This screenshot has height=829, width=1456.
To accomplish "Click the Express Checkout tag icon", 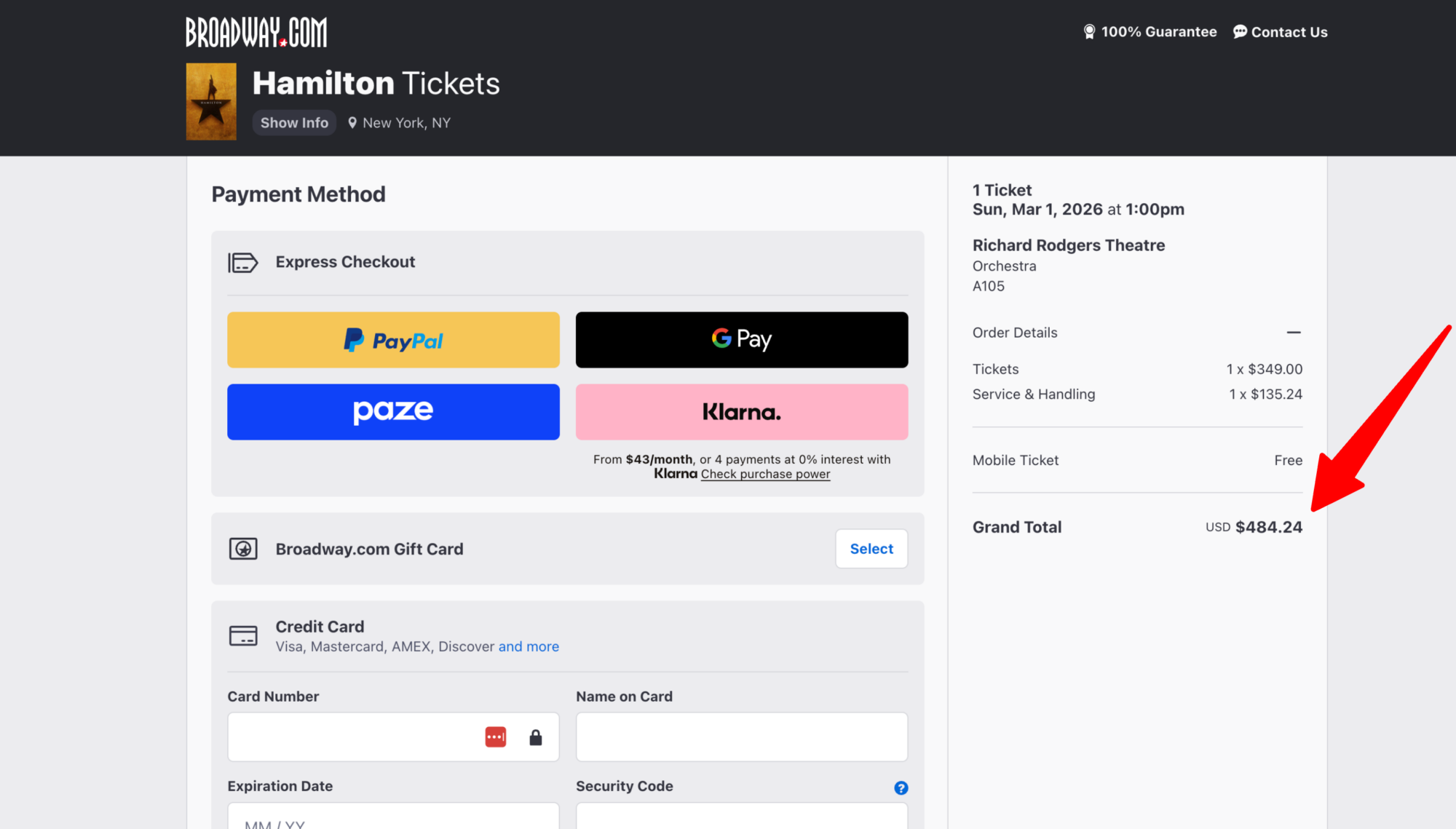I will (x=243, y=262).
